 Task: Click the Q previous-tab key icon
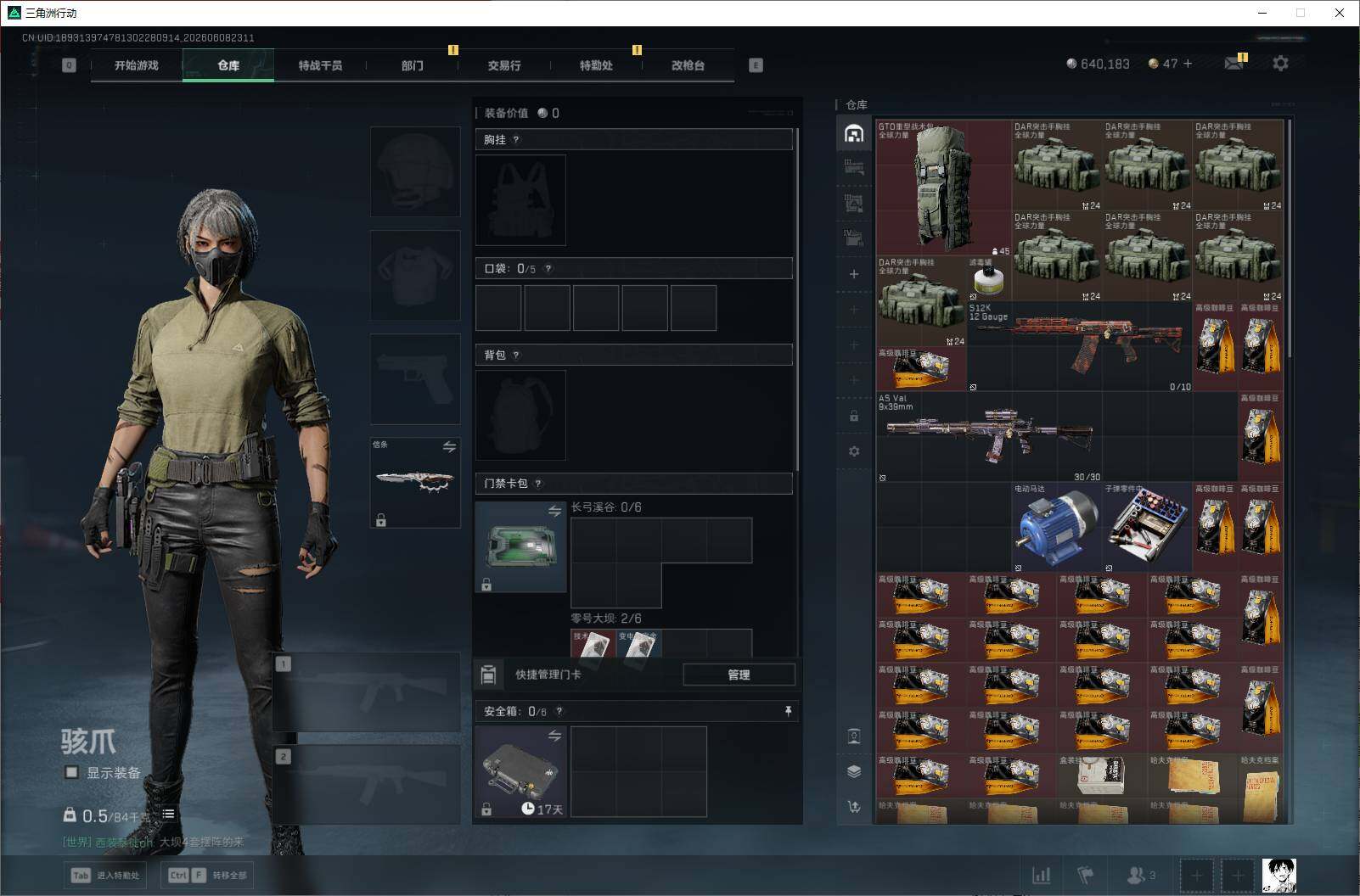[69, 65]
